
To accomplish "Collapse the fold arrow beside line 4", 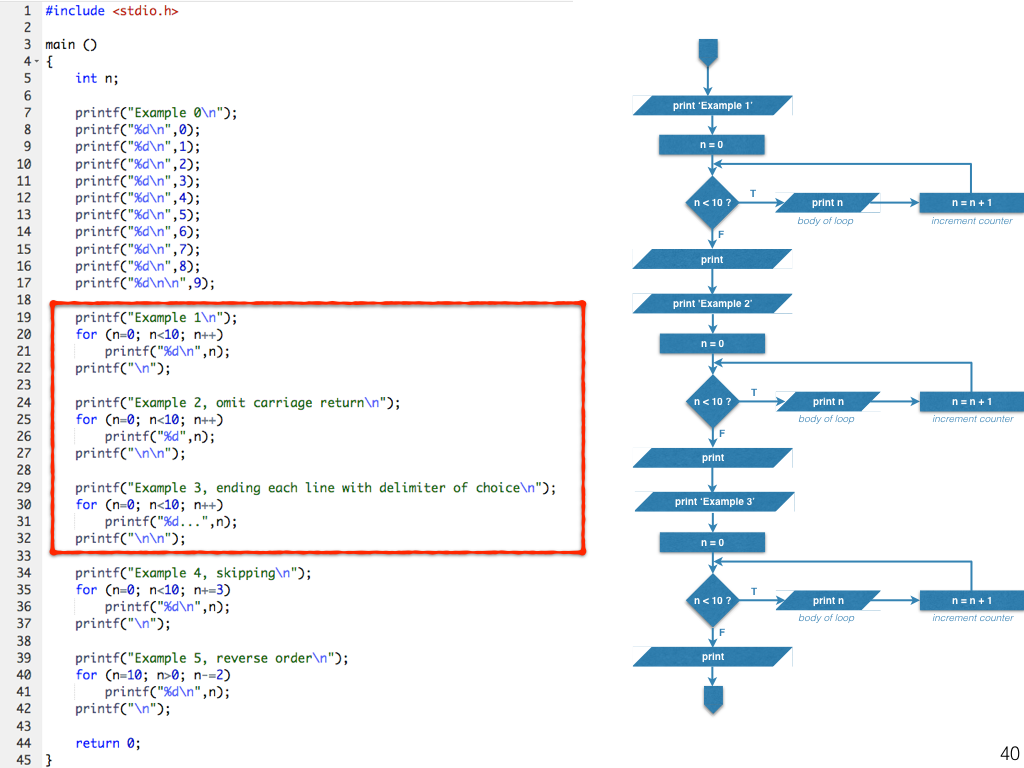I will (x=37, y=62).
